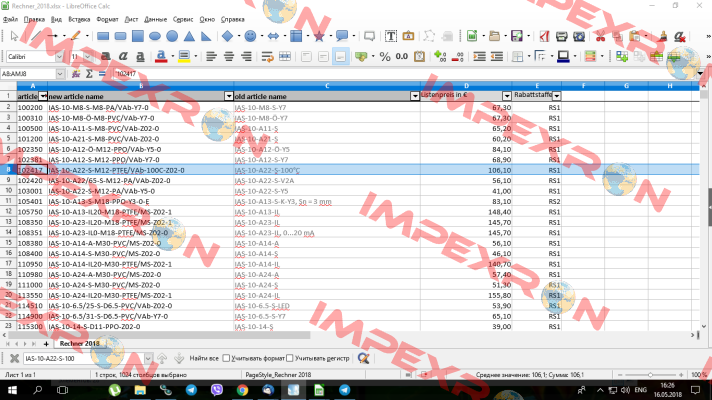Viewport: 712px width, 400px height.
Task: Center text horizontally
Action: click(x=228, y=56)
